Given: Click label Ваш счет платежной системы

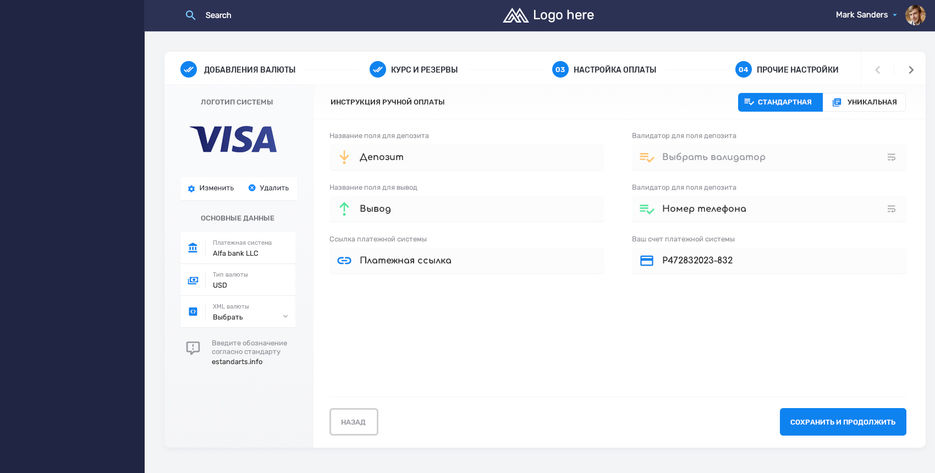Looking at the screenshot, I should click(x=683, y=239).
